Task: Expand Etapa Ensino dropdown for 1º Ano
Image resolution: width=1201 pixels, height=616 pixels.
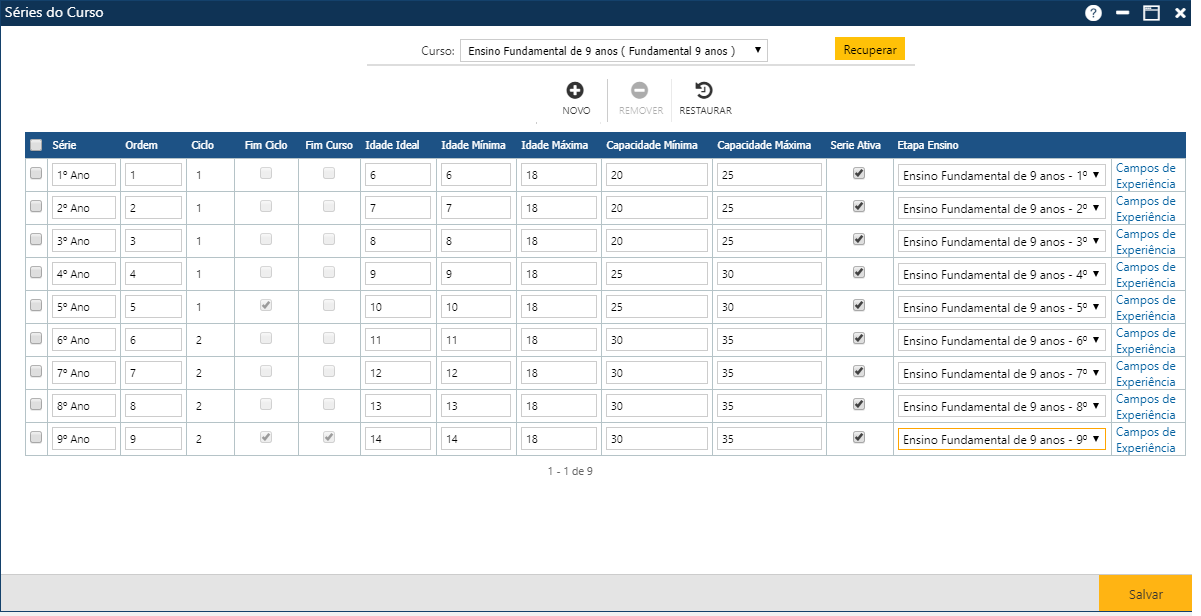Action: pyautogui.click(x=1001, y=175)
